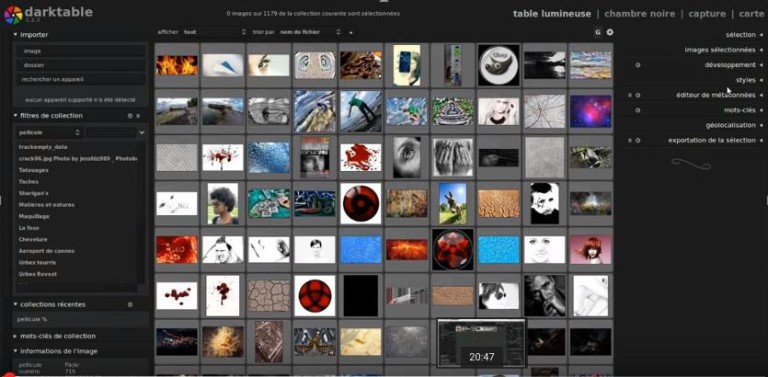Switch to the carte view
Viewport: 768px width, 377px height.
click(x=751, y=14)
